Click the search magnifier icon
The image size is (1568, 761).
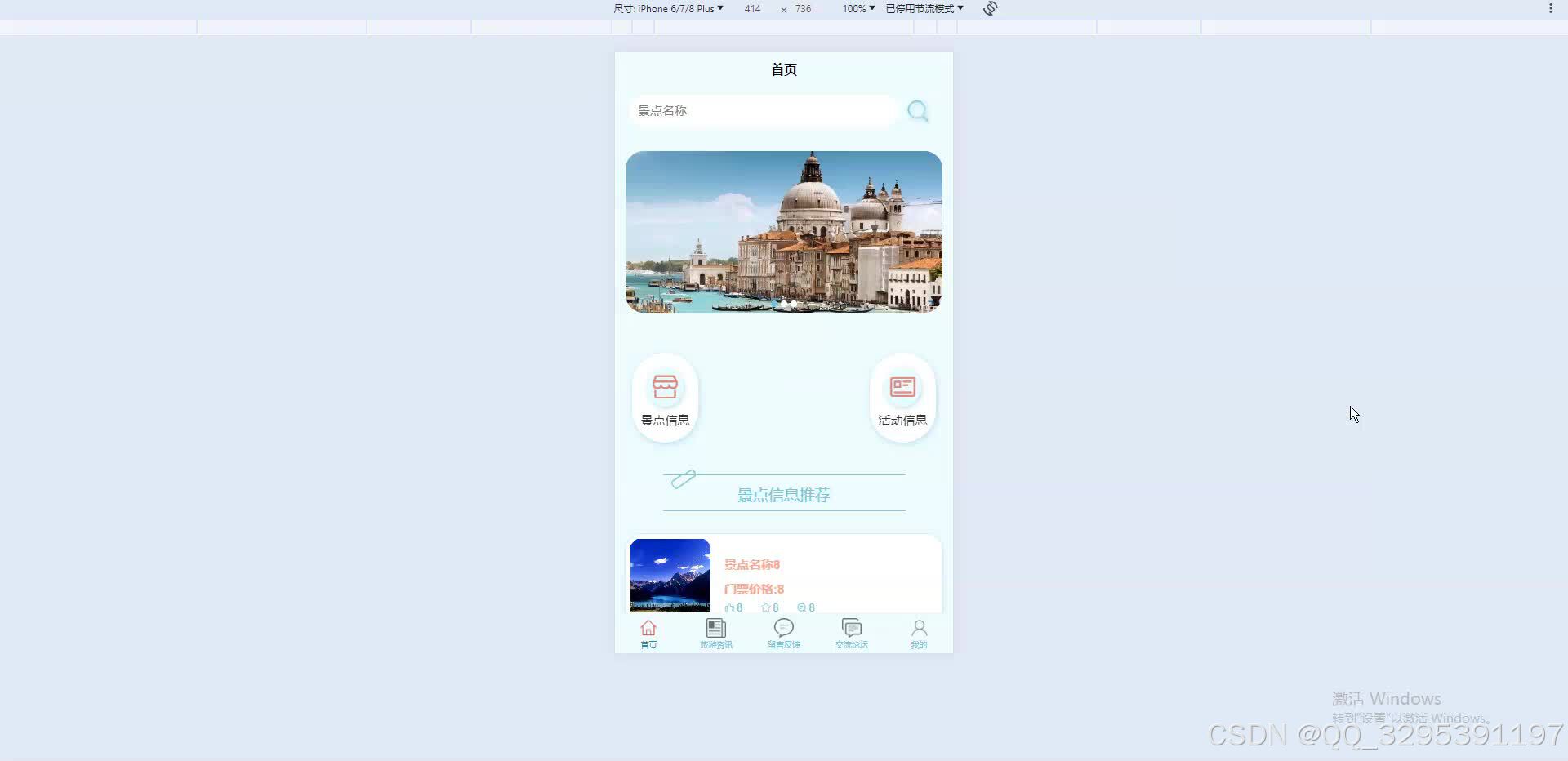[916, 111]
